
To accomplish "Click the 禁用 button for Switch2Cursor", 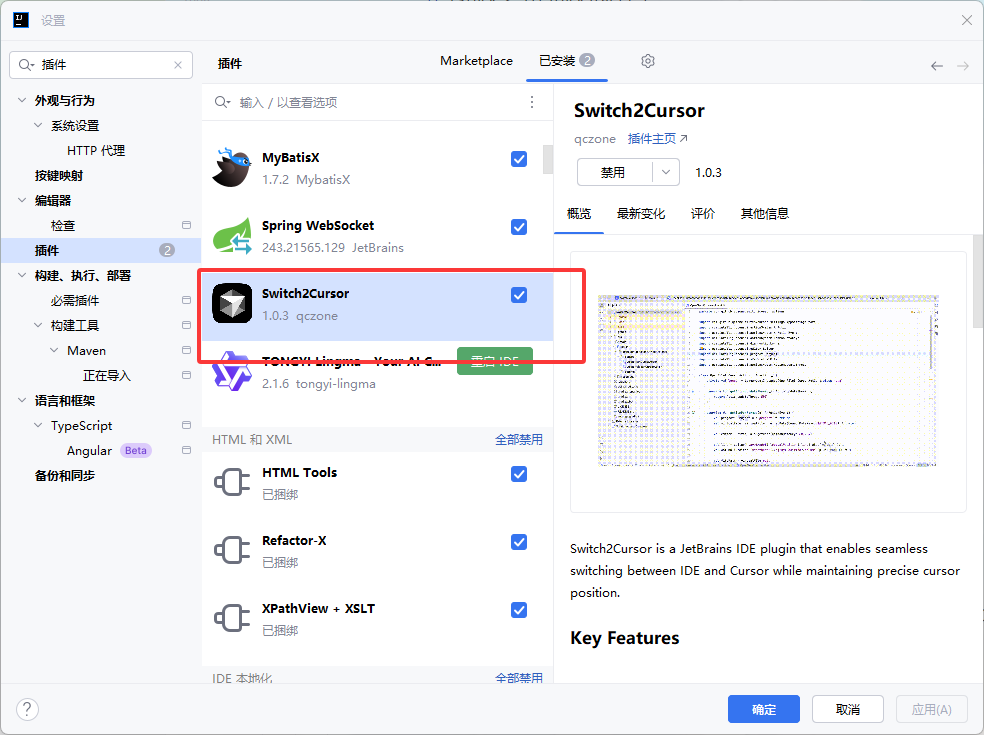I will [x=614, y=172].
